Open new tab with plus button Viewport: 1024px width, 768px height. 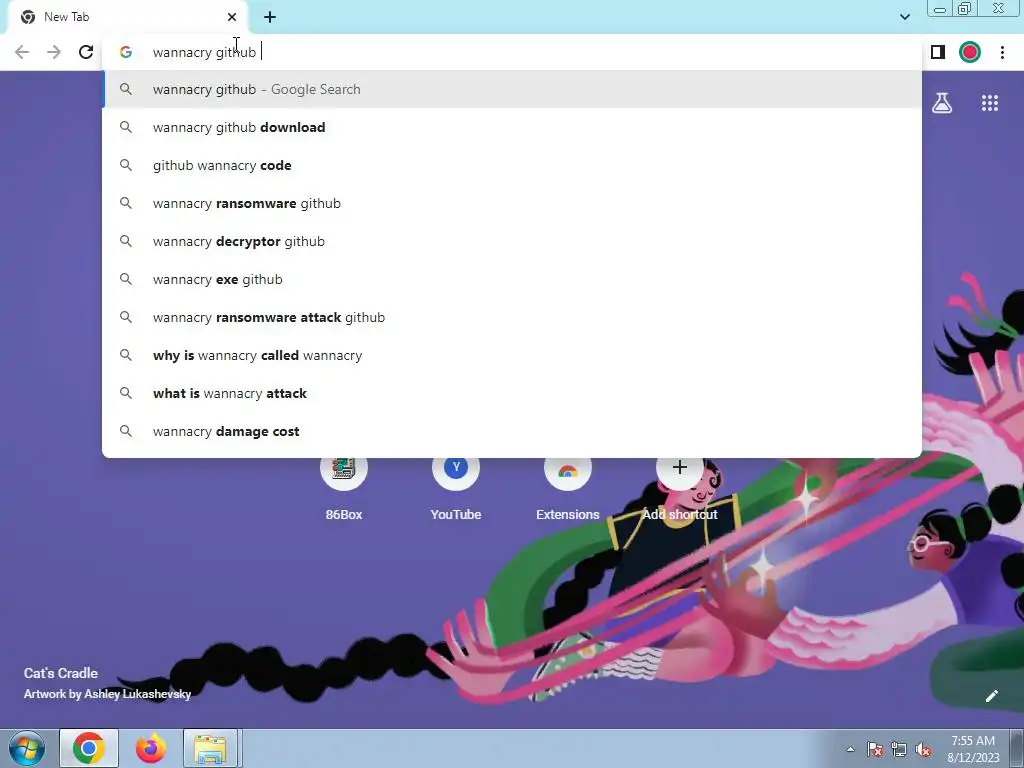270,17
